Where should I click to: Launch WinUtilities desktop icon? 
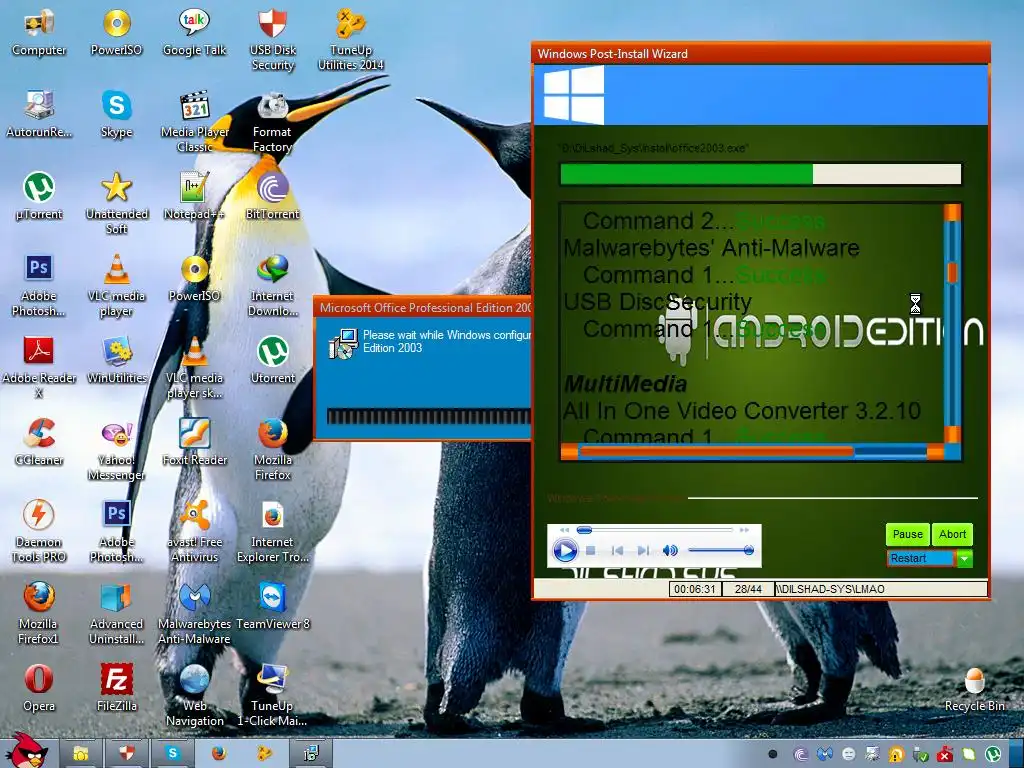[116, 360]
